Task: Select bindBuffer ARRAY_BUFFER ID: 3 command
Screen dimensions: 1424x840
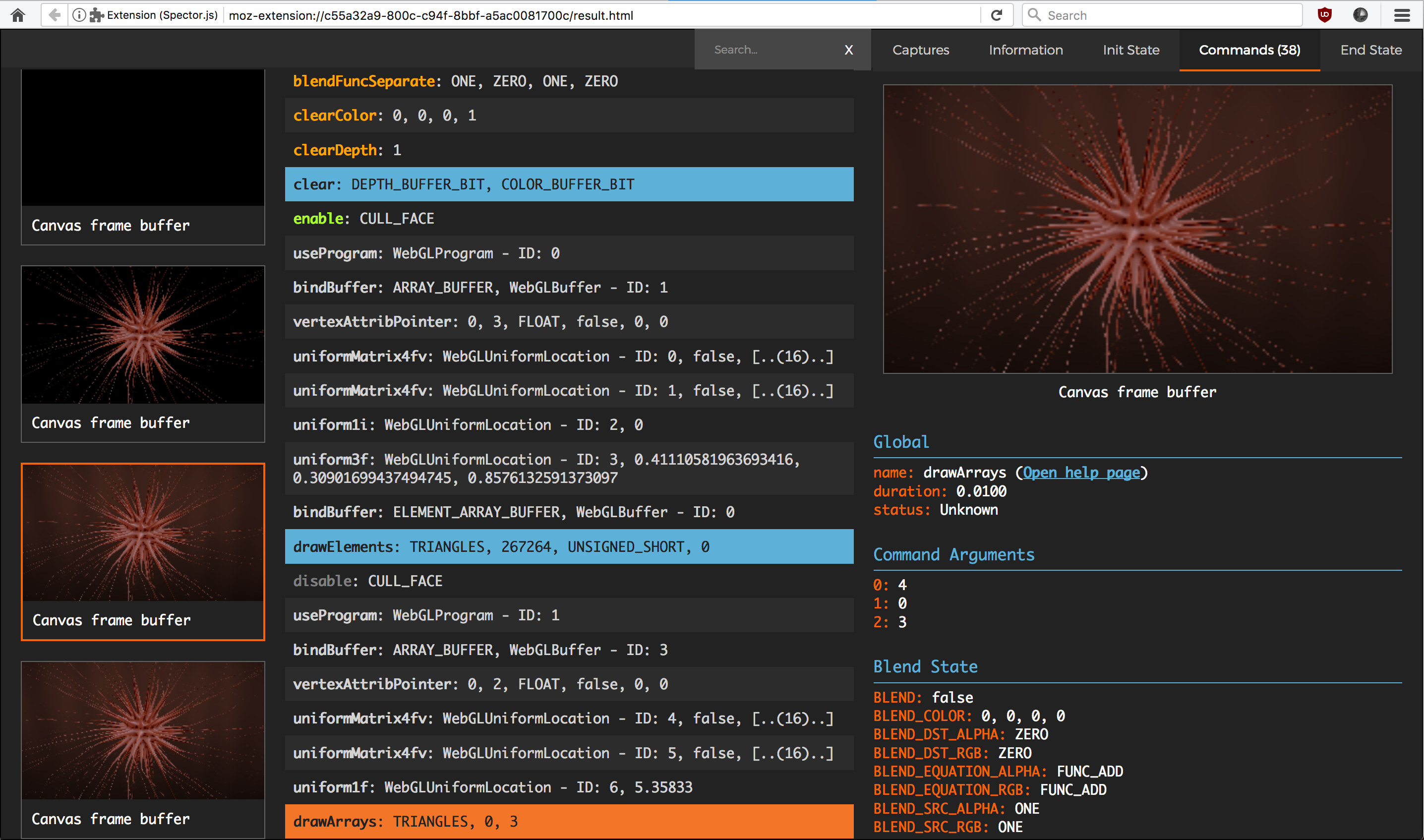Action: coord(569,650)
